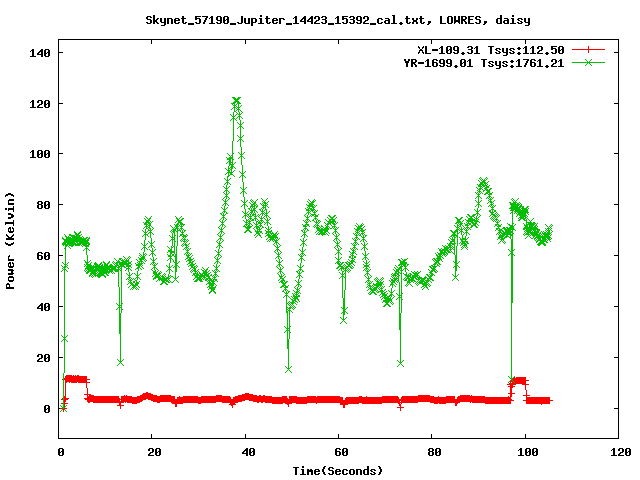Screen dimensions: 640x480
Task: Click y-axis tick label 40
Action: click(x=43, y=307)
